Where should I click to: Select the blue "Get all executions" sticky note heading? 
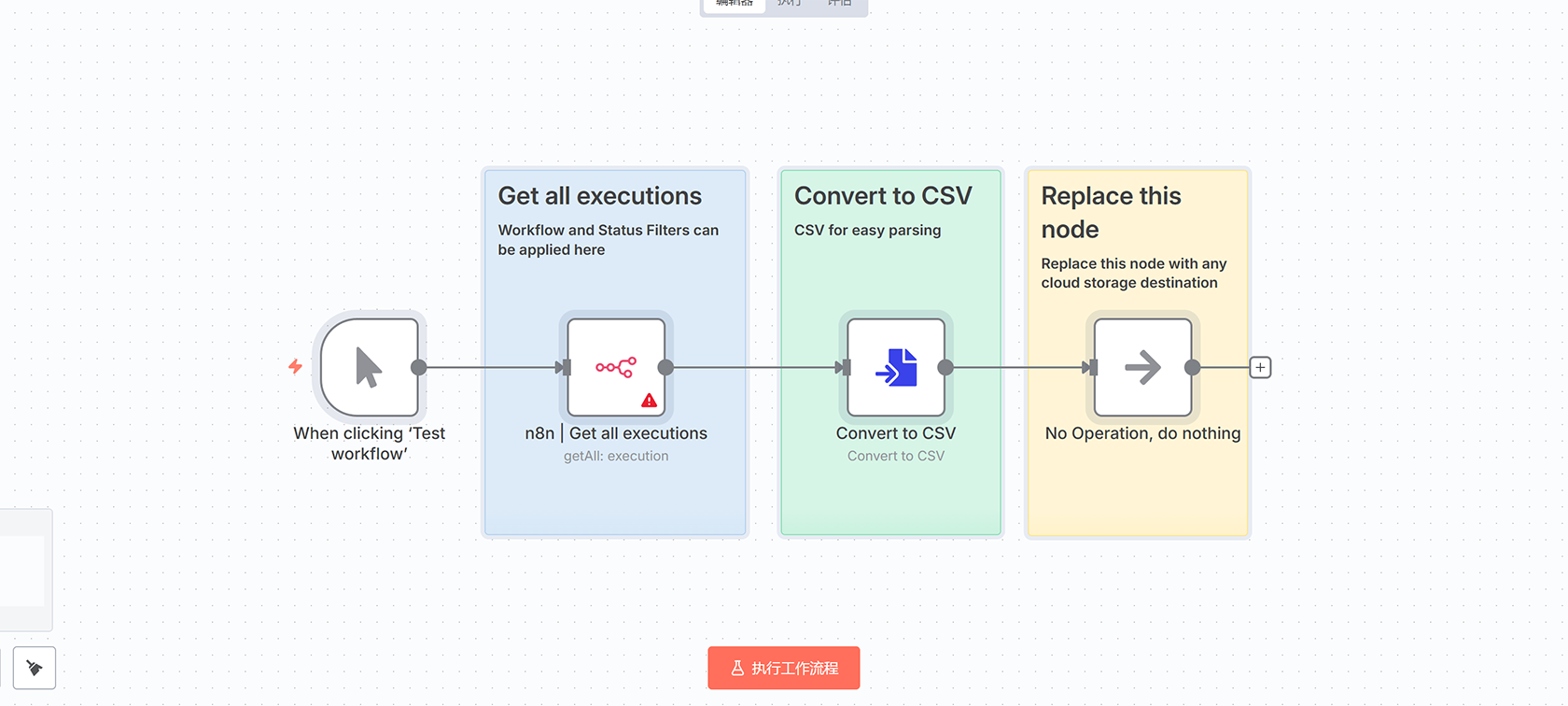[599, 196]
